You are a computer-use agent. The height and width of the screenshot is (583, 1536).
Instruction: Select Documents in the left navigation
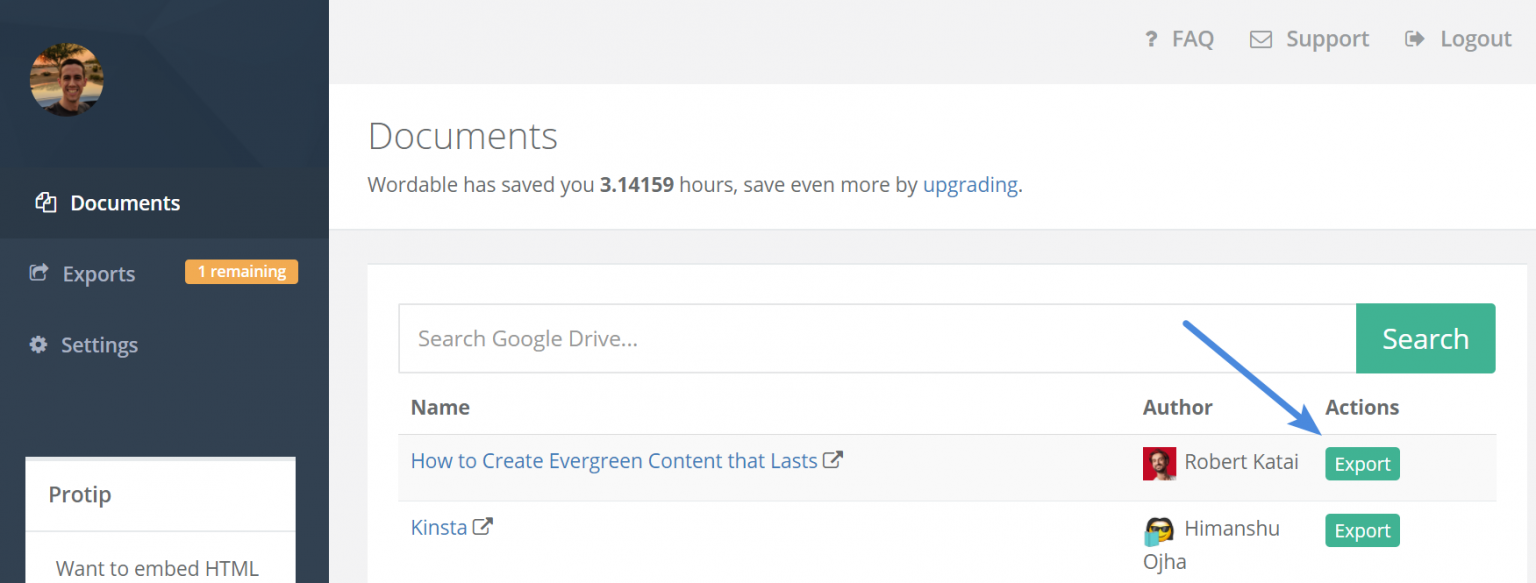pyautogui.click(x=125, y=202)
